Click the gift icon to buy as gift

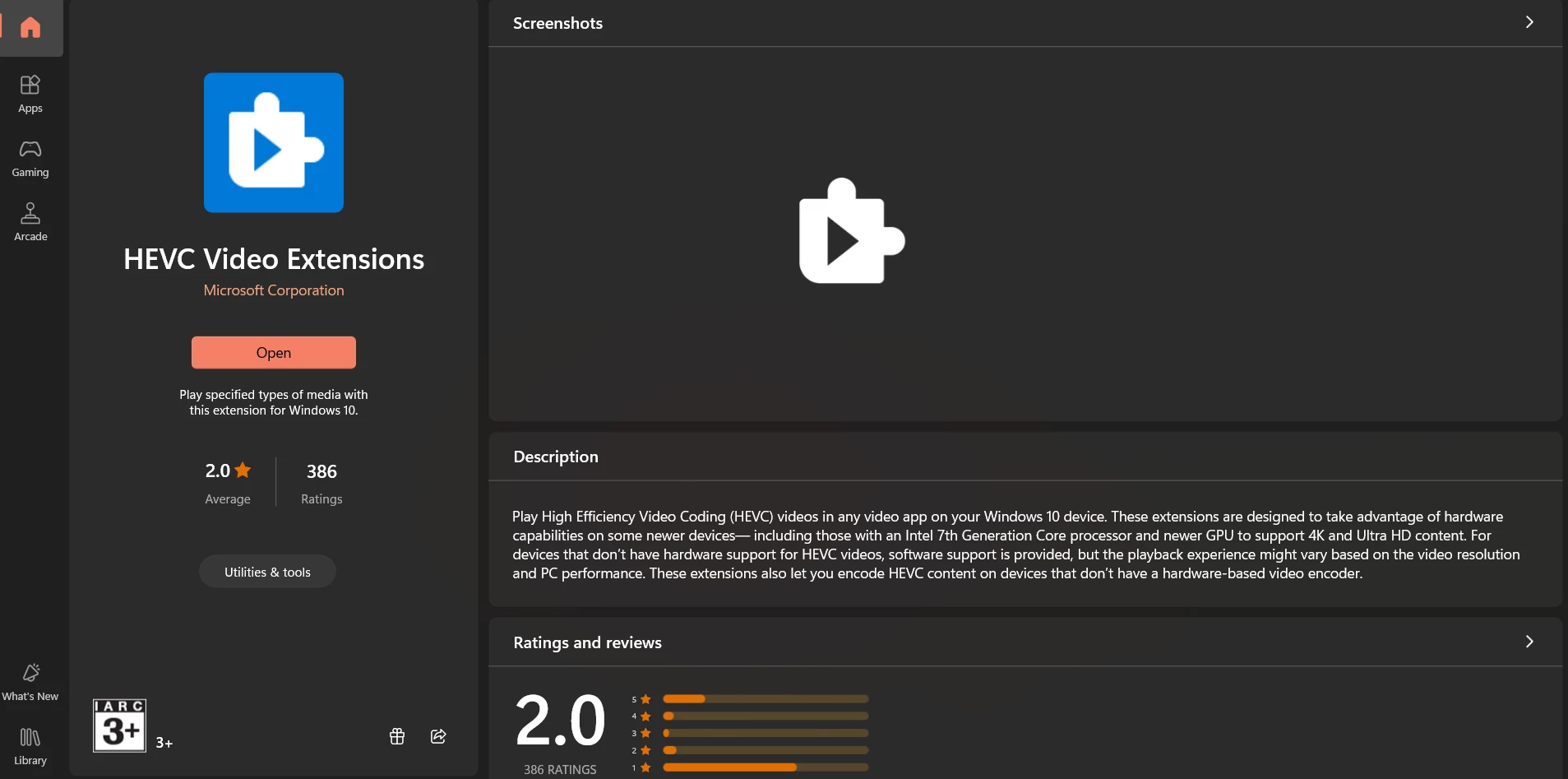point(397,736)
